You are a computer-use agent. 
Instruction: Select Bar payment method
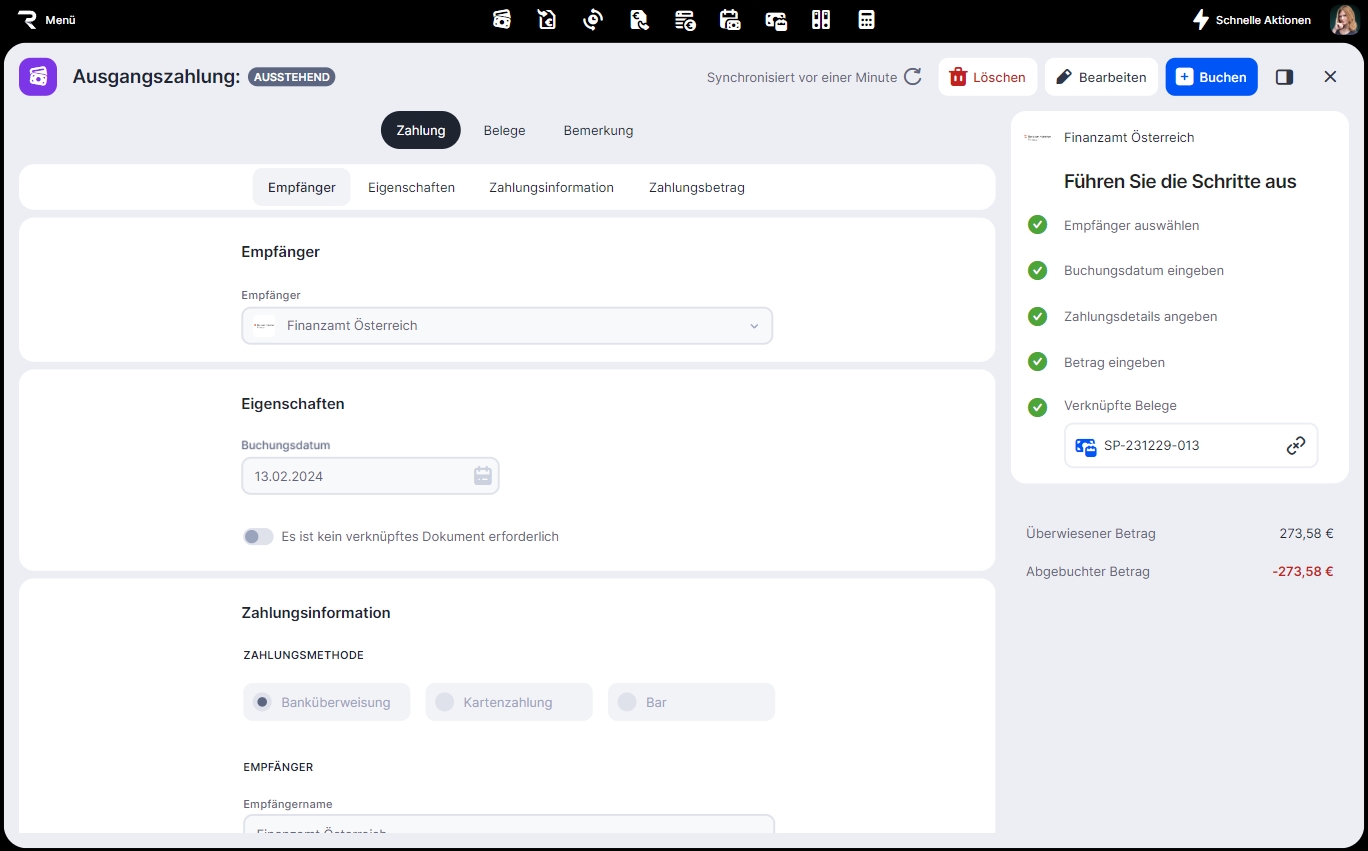point(690,702)
